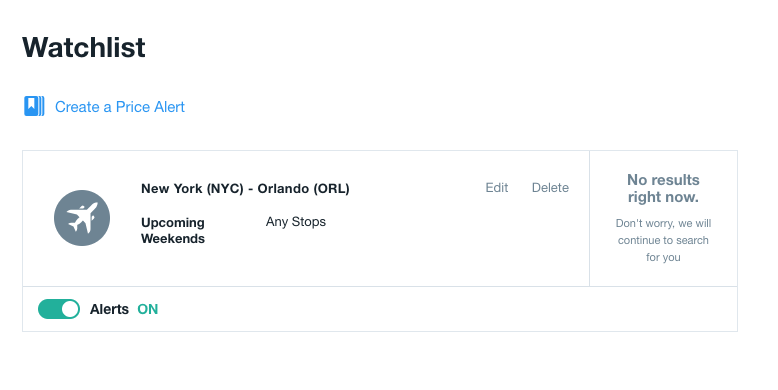Click the round airplane flight icon
The width and height of the screenshot is (778, 390).
pos(82,218)
